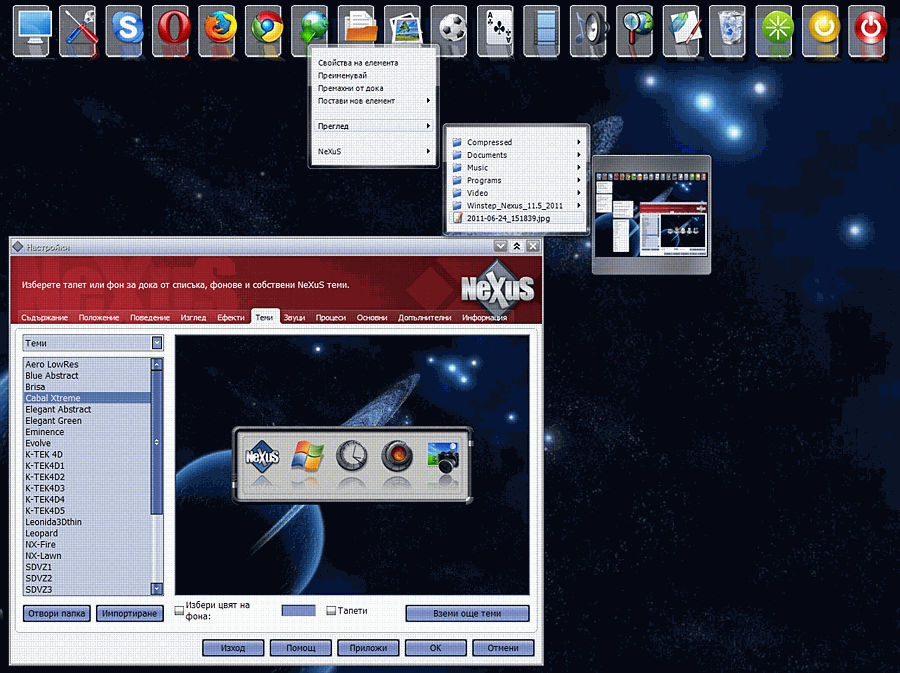Expand 'Постави нов елемент' submenu
900x673 pixels.
click(x=374, y=101)
